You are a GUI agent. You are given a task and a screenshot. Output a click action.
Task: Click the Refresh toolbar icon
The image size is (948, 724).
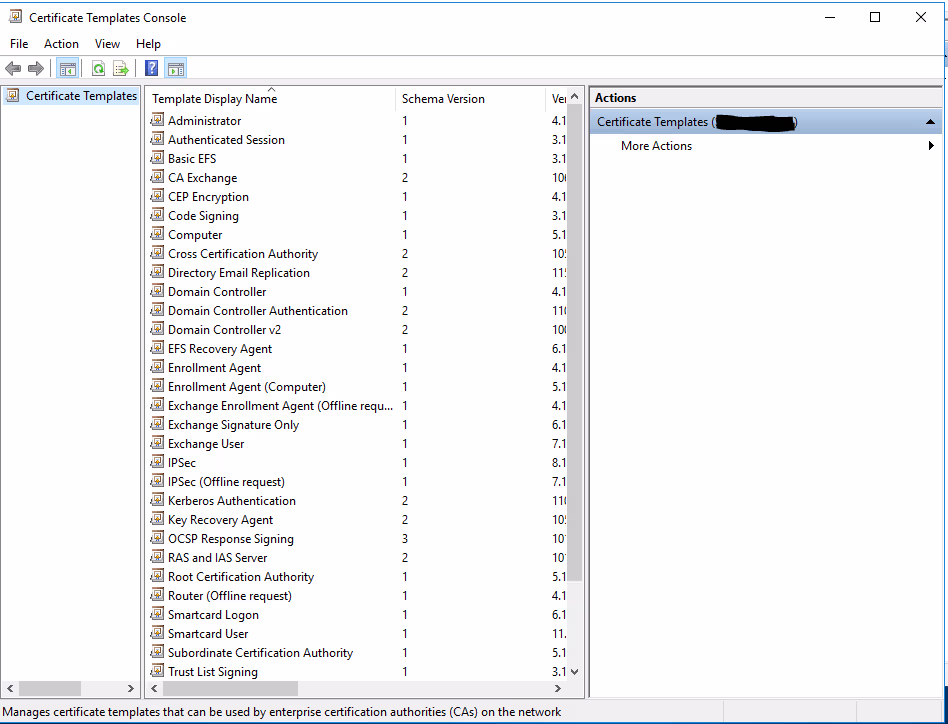pos(98,69)
